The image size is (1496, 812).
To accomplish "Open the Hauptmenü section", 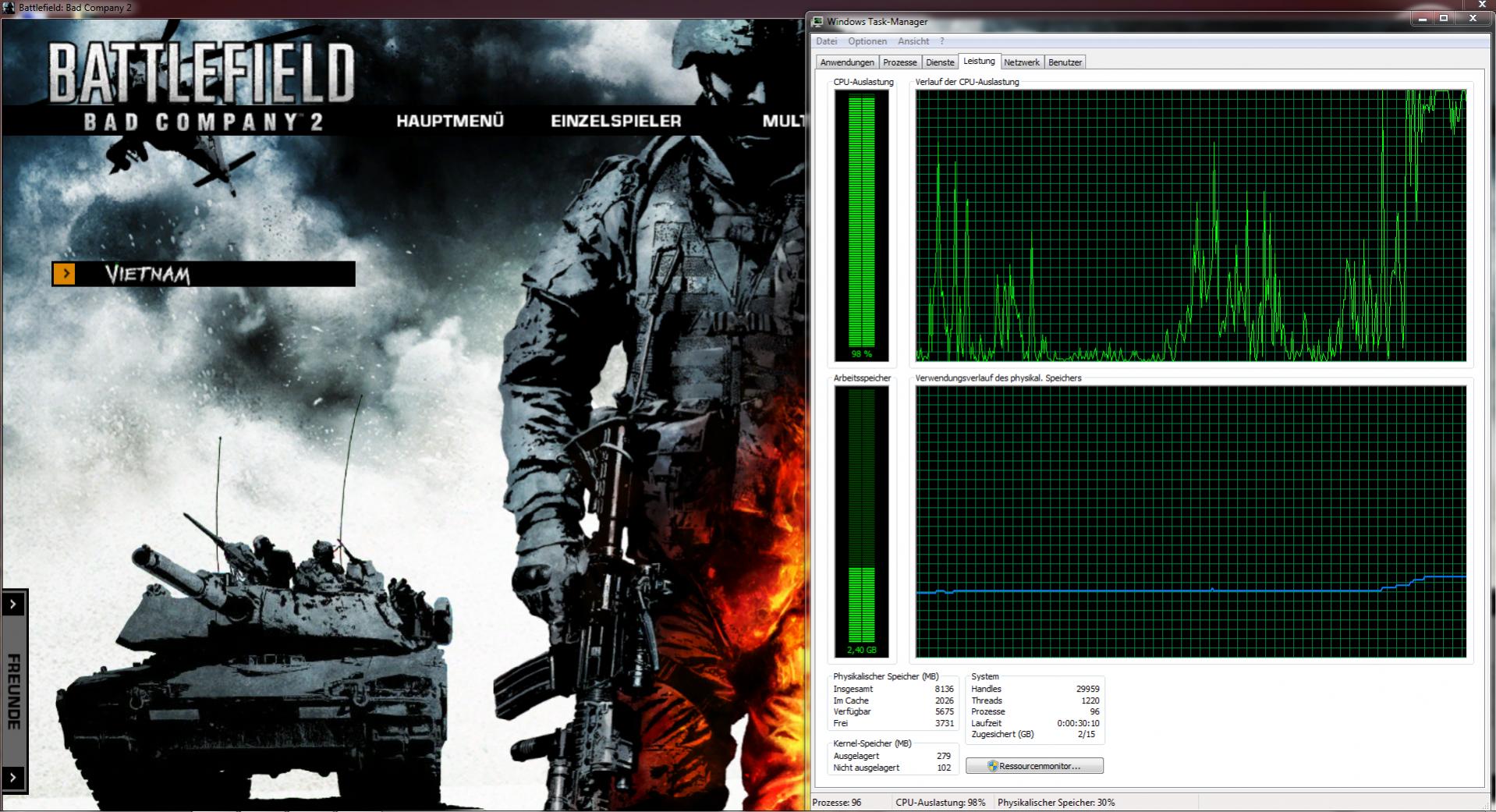I will coord(450,121).
